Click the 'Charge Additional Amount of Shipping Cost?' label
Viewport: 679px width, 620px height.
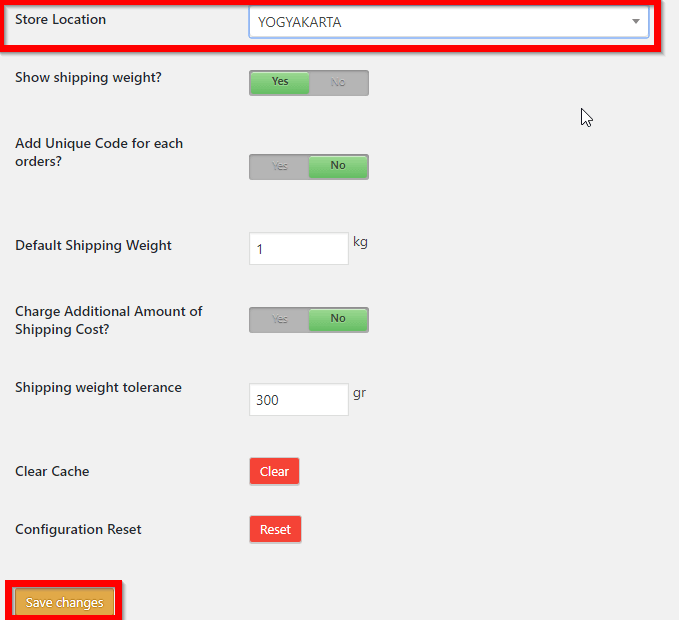pyautogui.click(x=109, y=320)
